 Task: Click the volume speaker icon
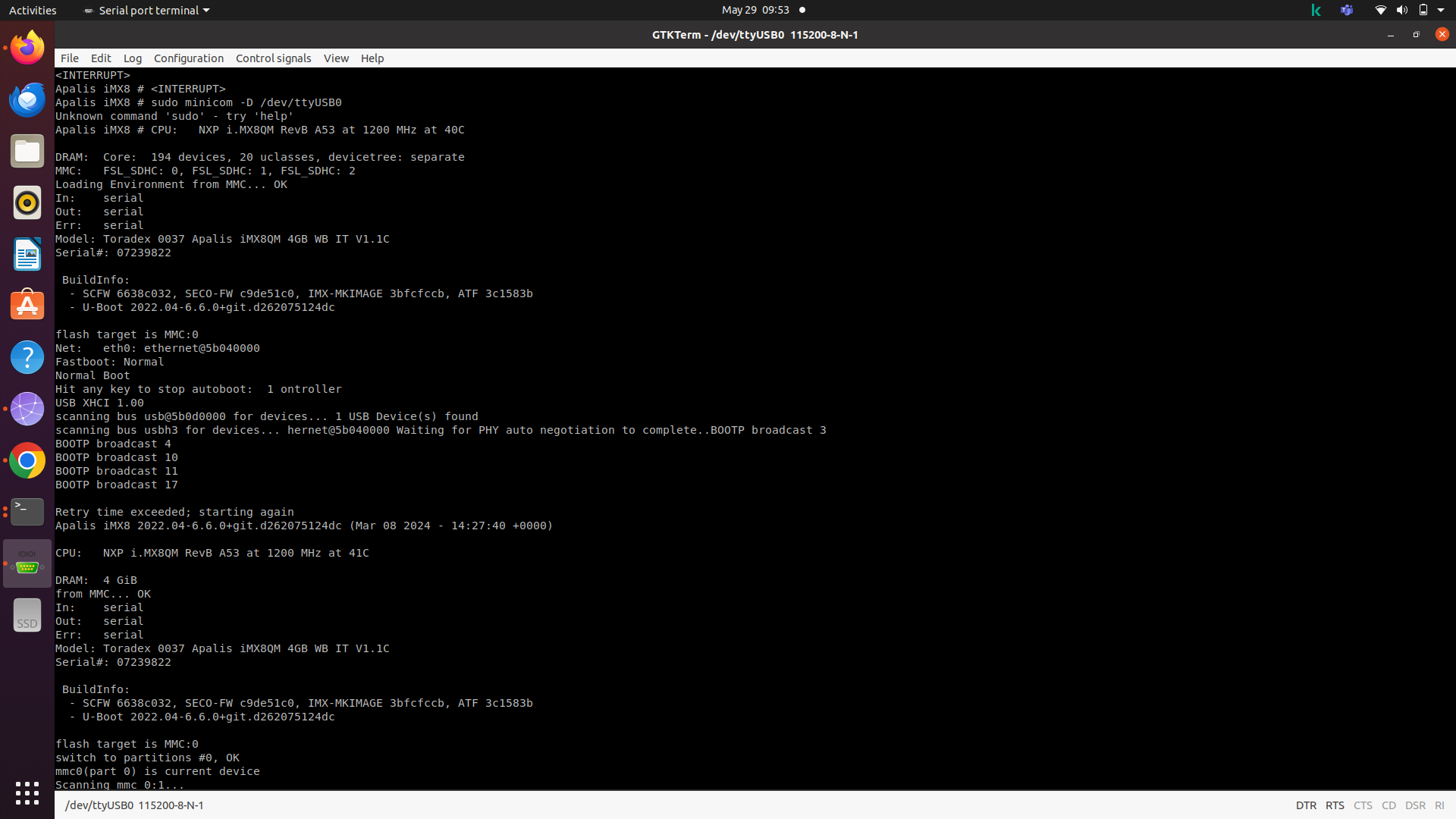[x=1401, y=10]
